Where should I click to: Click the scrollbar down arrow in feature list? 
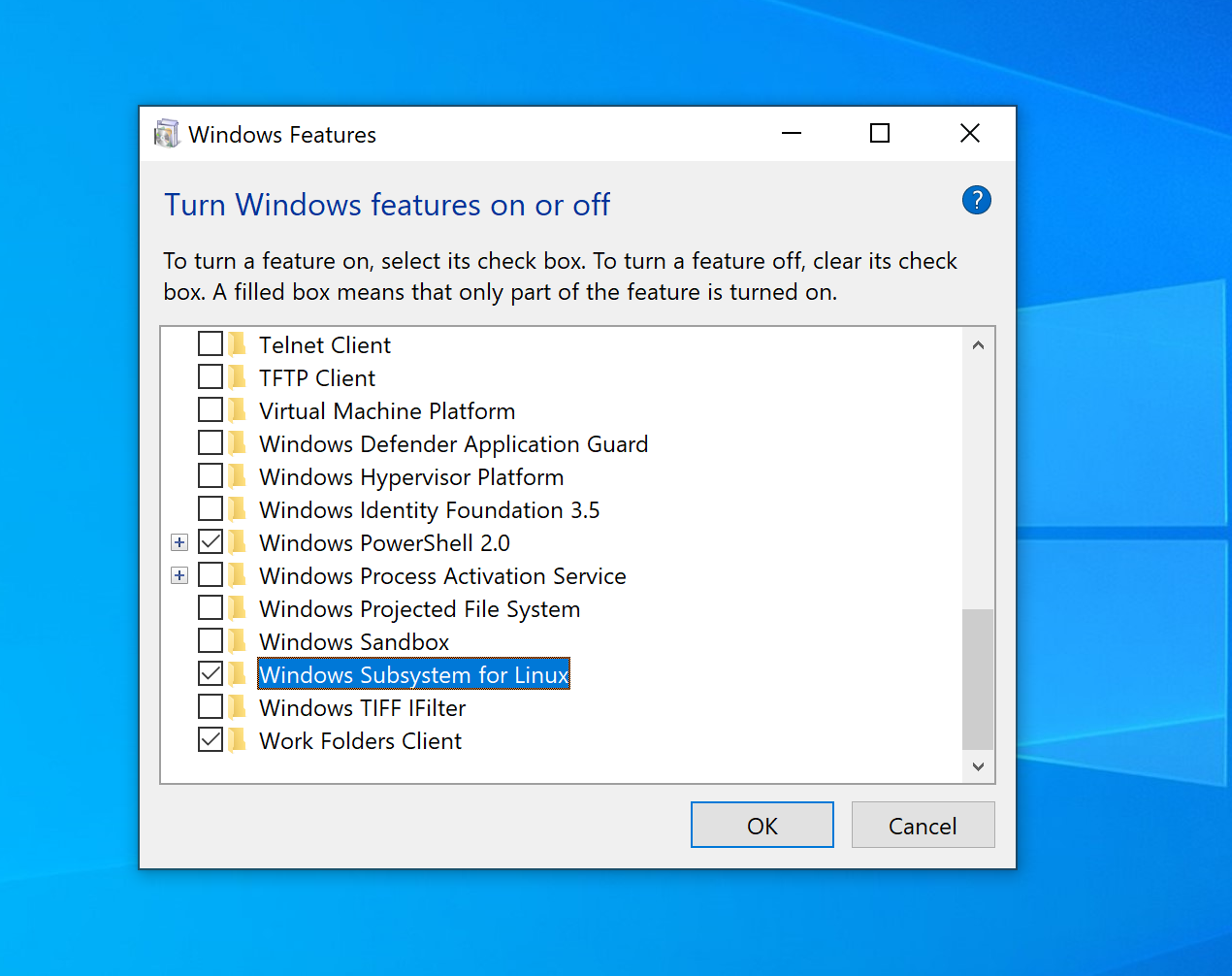(x=978, y=766)
